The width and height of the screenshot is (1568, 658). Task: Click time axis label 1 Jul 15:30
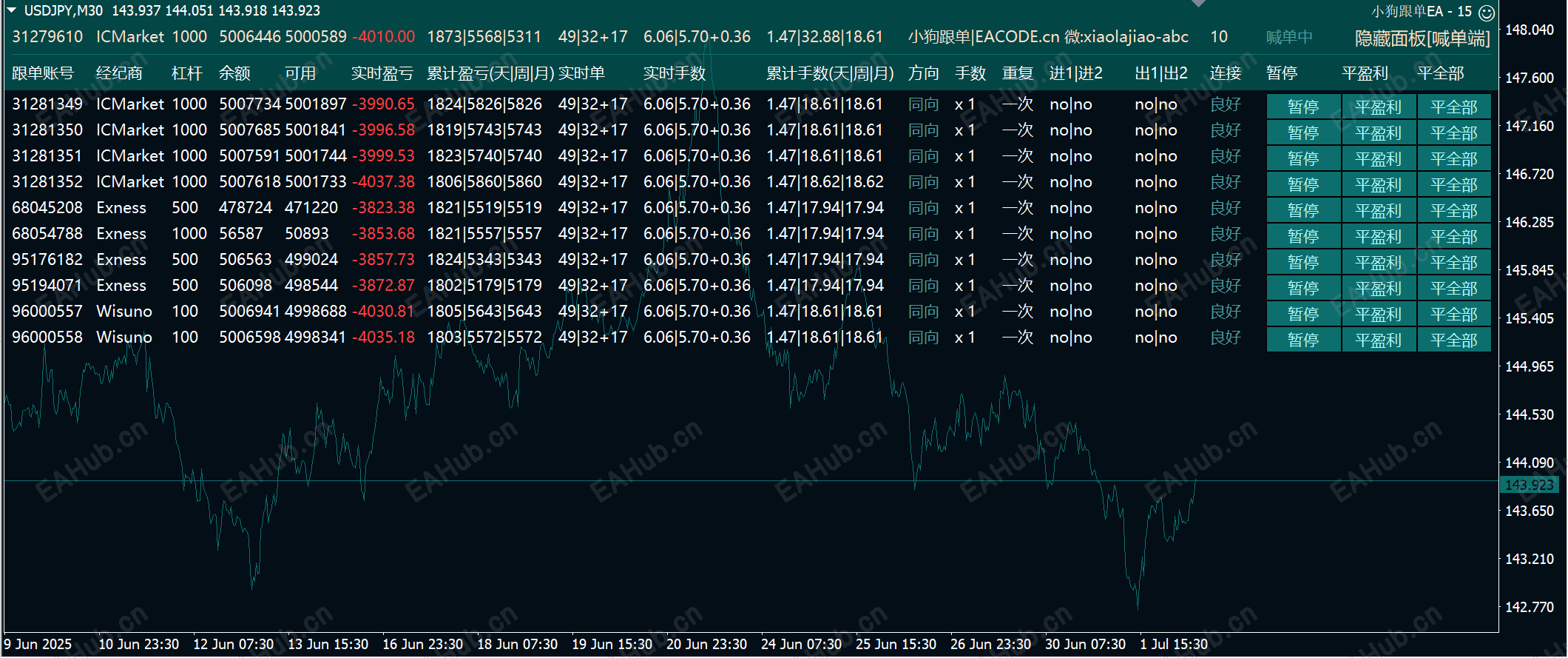click(1174, 644)
